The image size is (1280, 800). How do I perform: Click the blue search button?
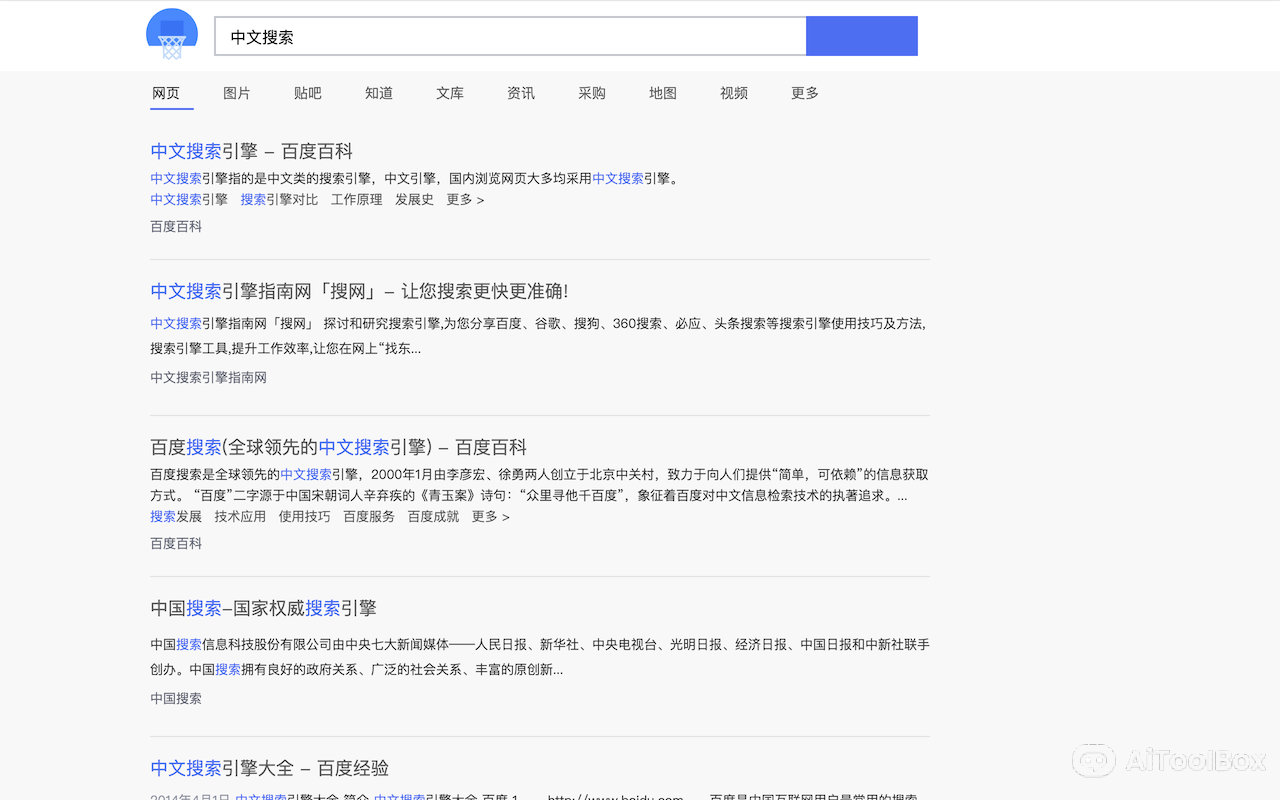pyautogui.click(x=861, y=35)
